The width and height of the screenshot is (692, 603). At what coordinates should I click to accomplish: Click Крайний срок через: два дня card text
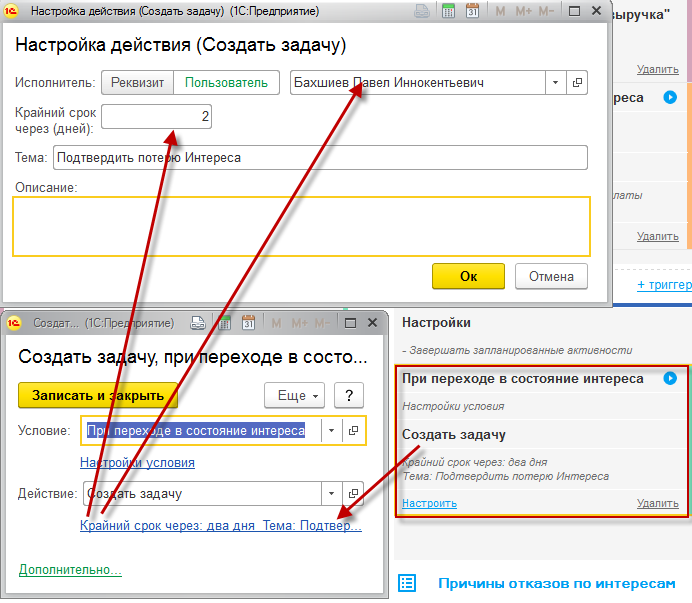(475, 462)
